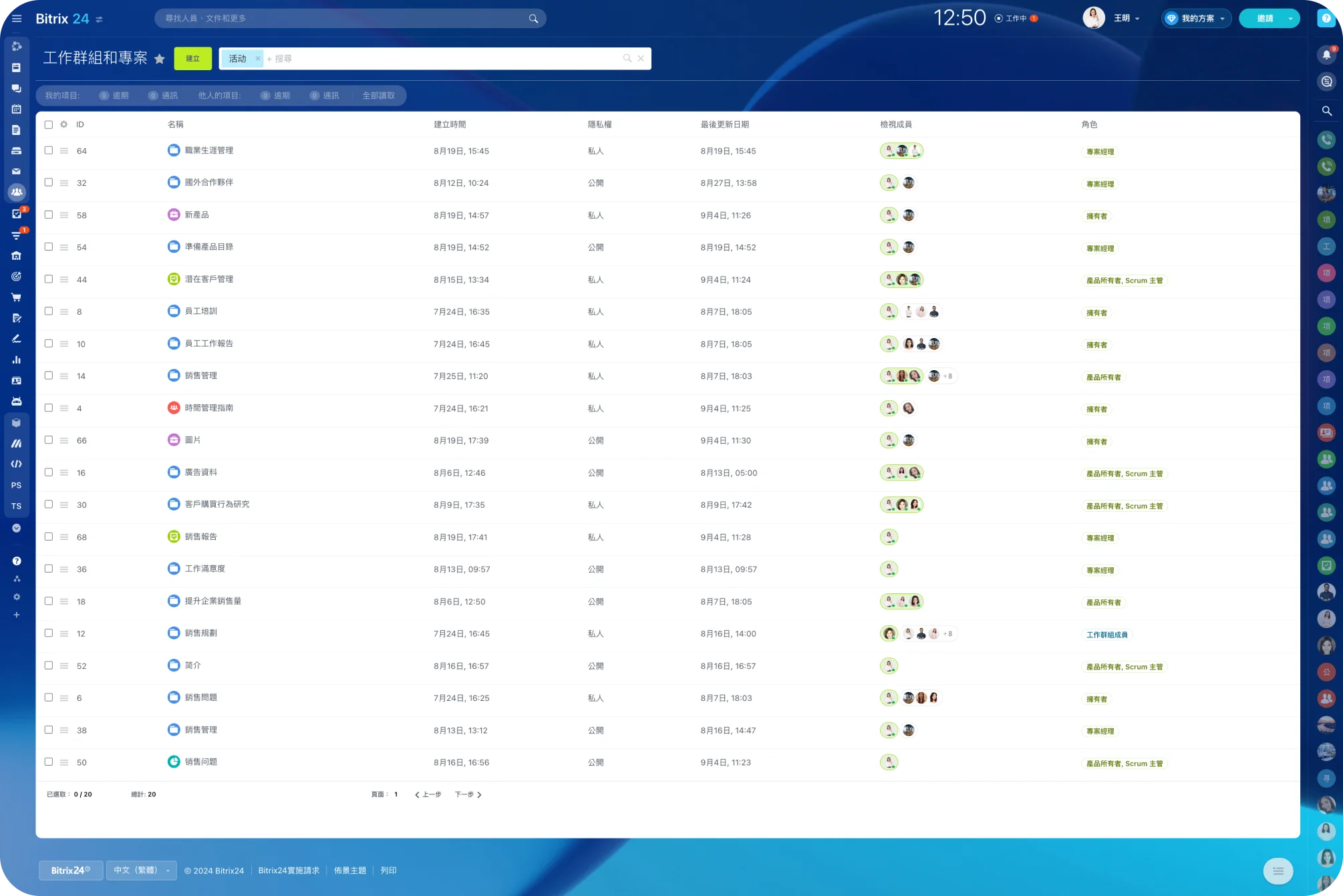Open first green phone icon in right panel

click(1326, 140)
